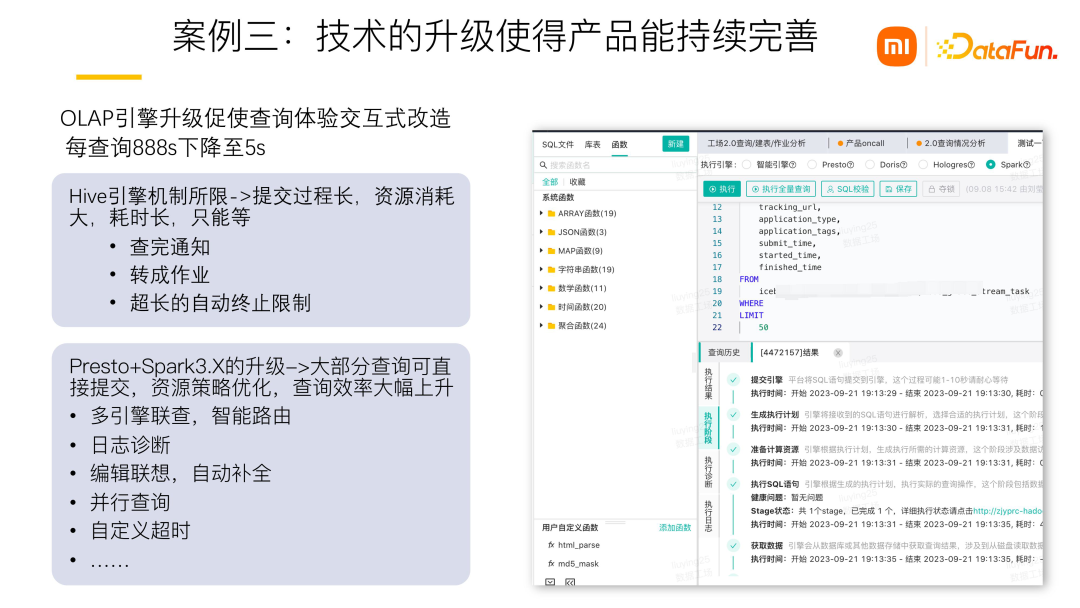Click the DataFun logo

[x=997, y=48]
